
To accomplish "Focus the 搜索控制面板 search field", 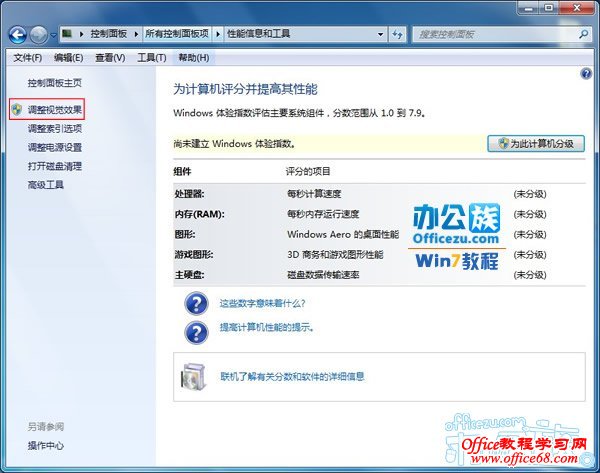I will (496, 34).
